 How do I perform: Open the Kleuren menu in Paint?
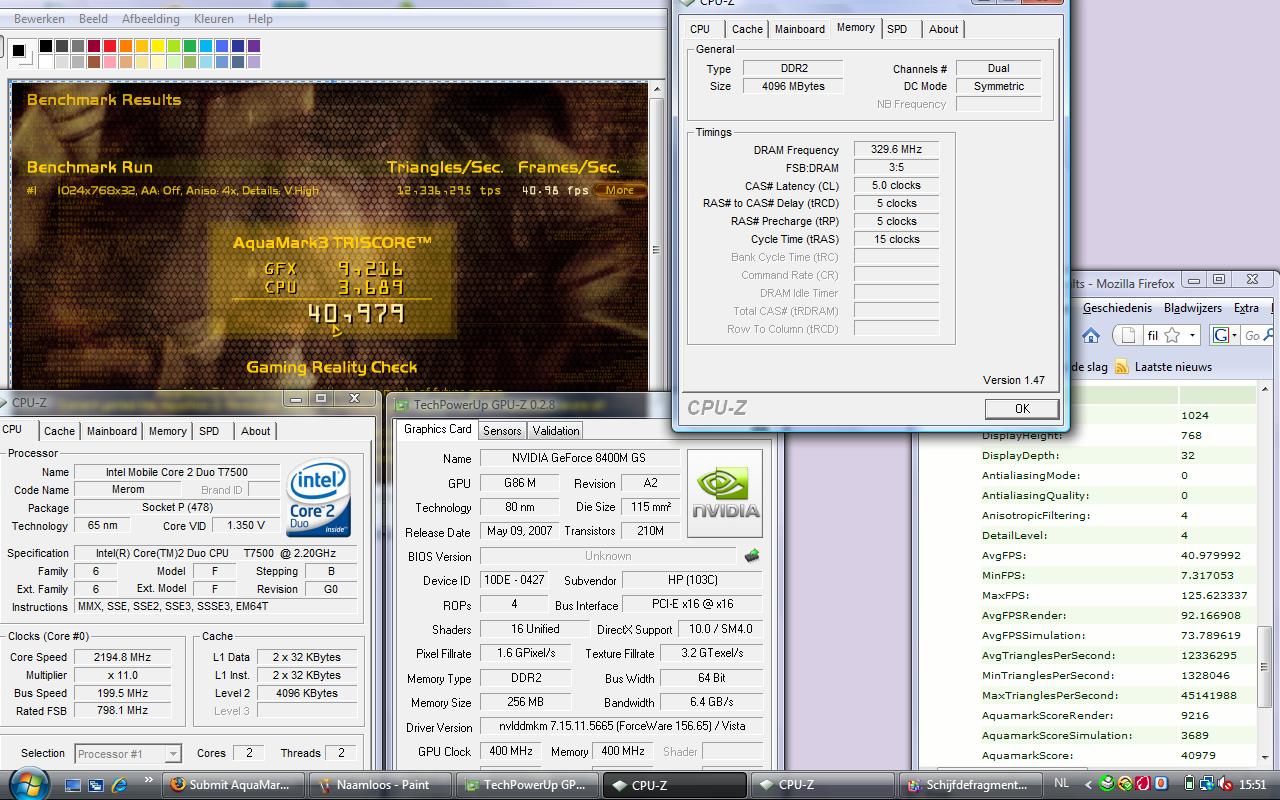point(213,19)
